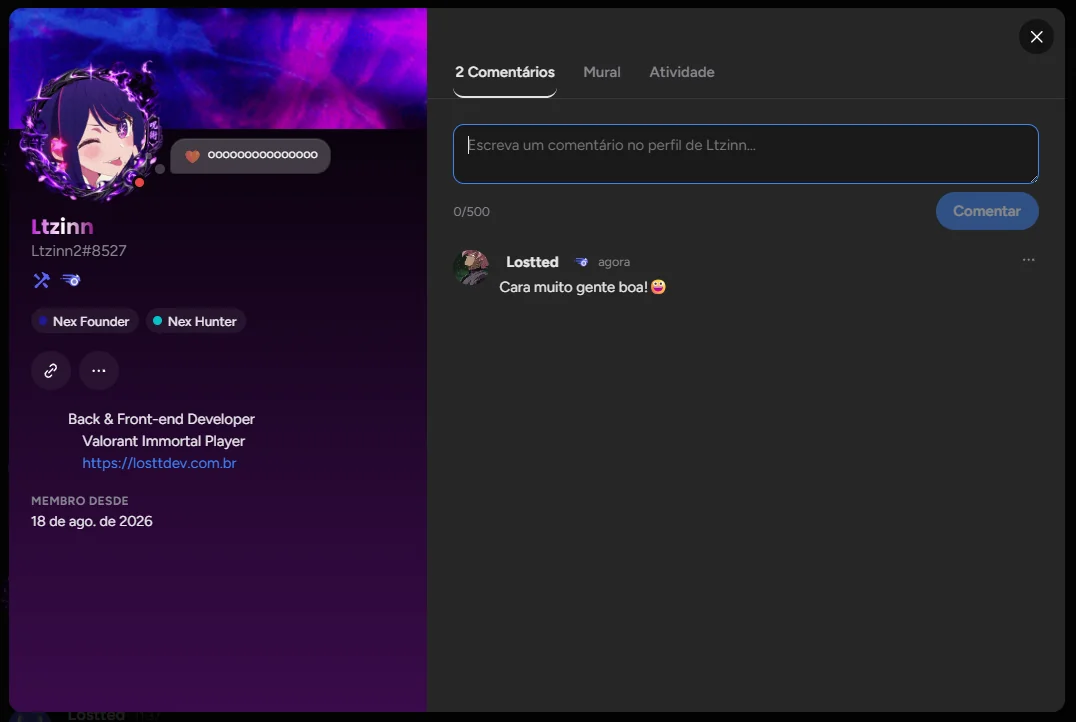Click the heart custom status bubble

(250, 156)
